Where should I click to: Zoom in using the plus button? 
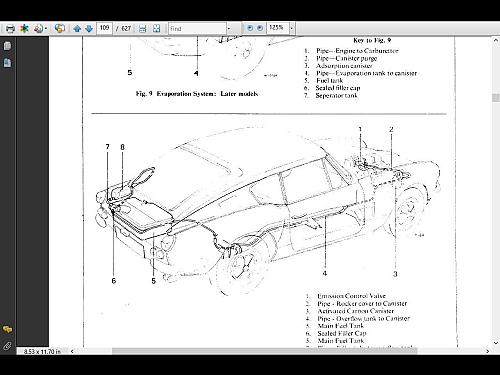(260, 28)
